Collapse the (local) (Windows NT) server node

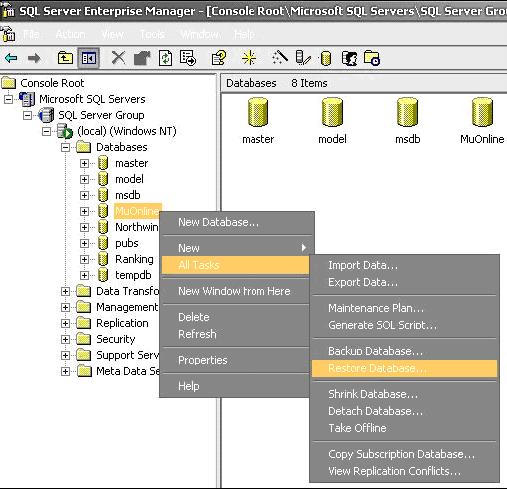(46, 131)
